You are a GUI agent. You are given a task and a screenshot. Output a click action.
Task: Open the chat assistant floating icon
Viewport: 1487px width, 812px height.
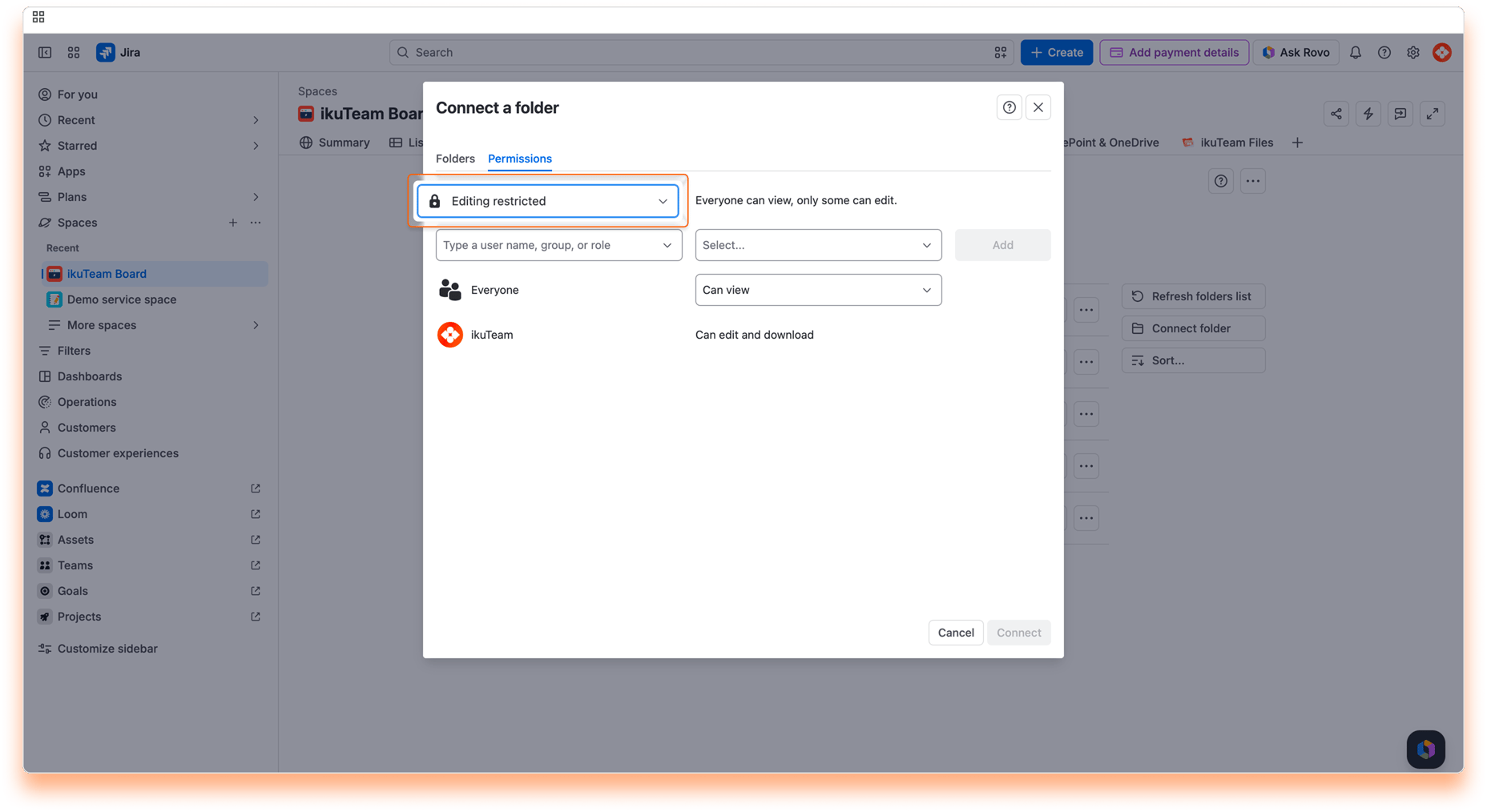pos(1426,750)
